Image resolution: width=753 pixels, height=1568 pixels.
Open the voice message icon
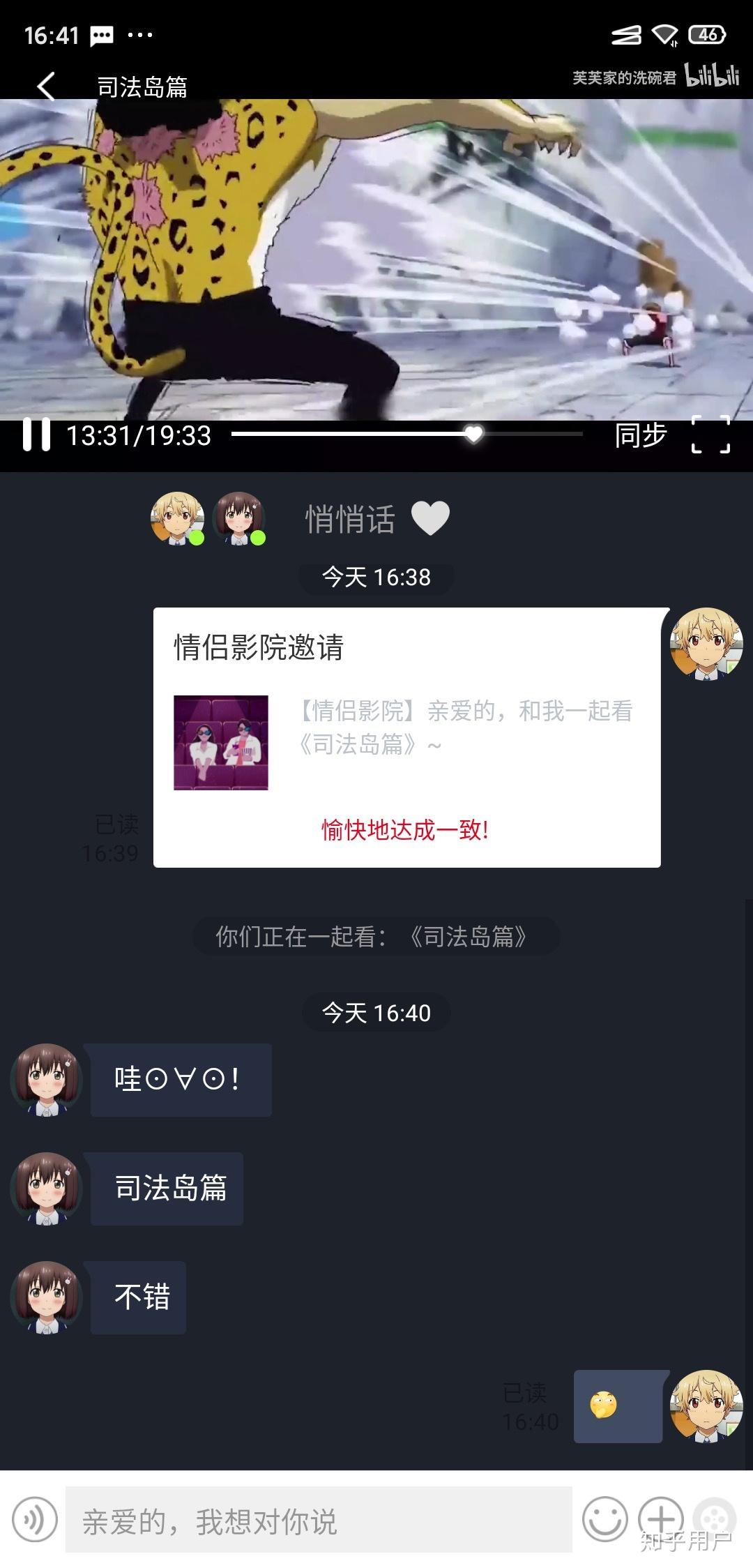[x=35, y=1519]
